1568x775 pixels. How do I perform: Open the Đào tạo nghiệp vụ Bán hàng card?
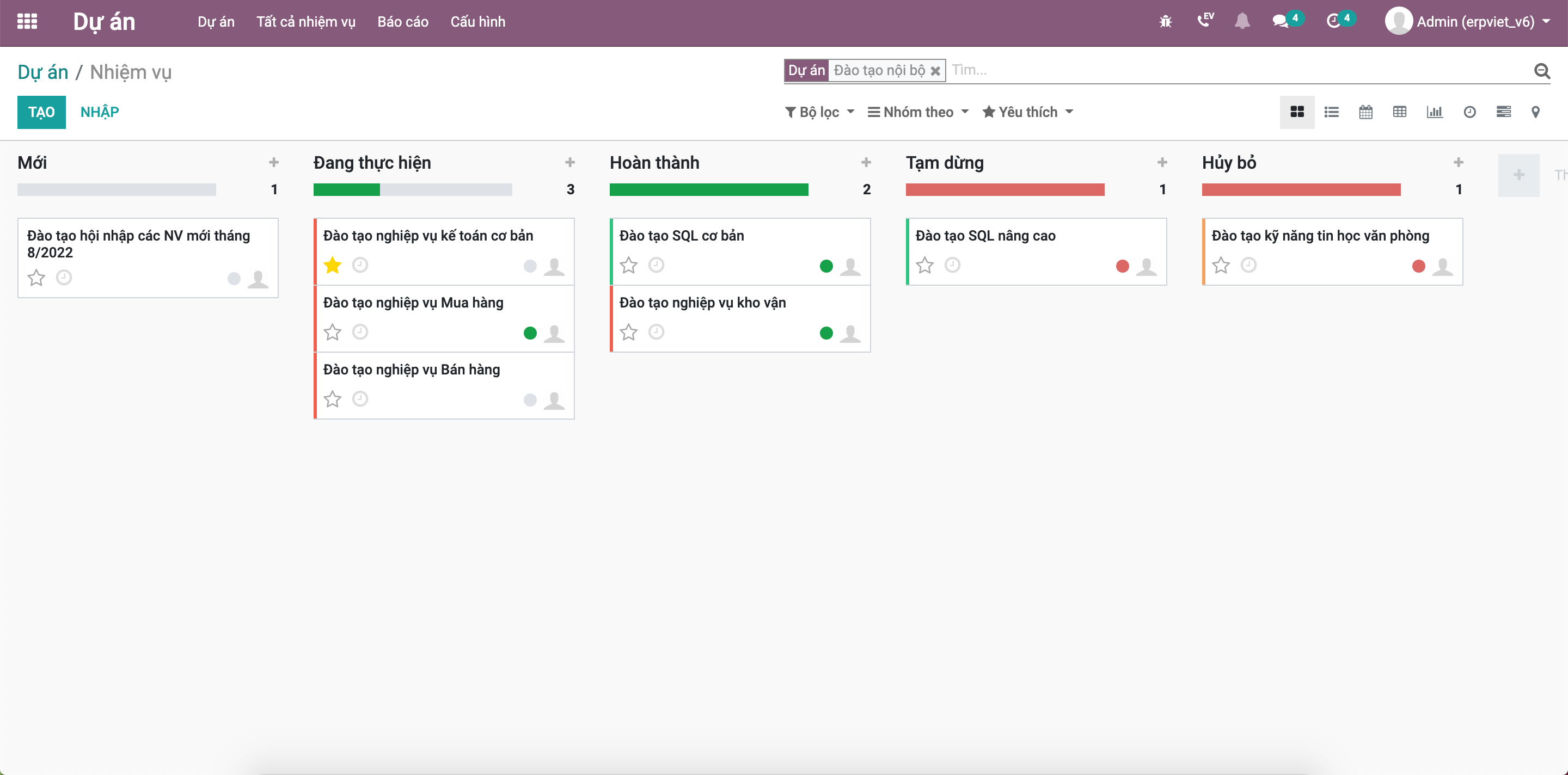tap(444, 385)
